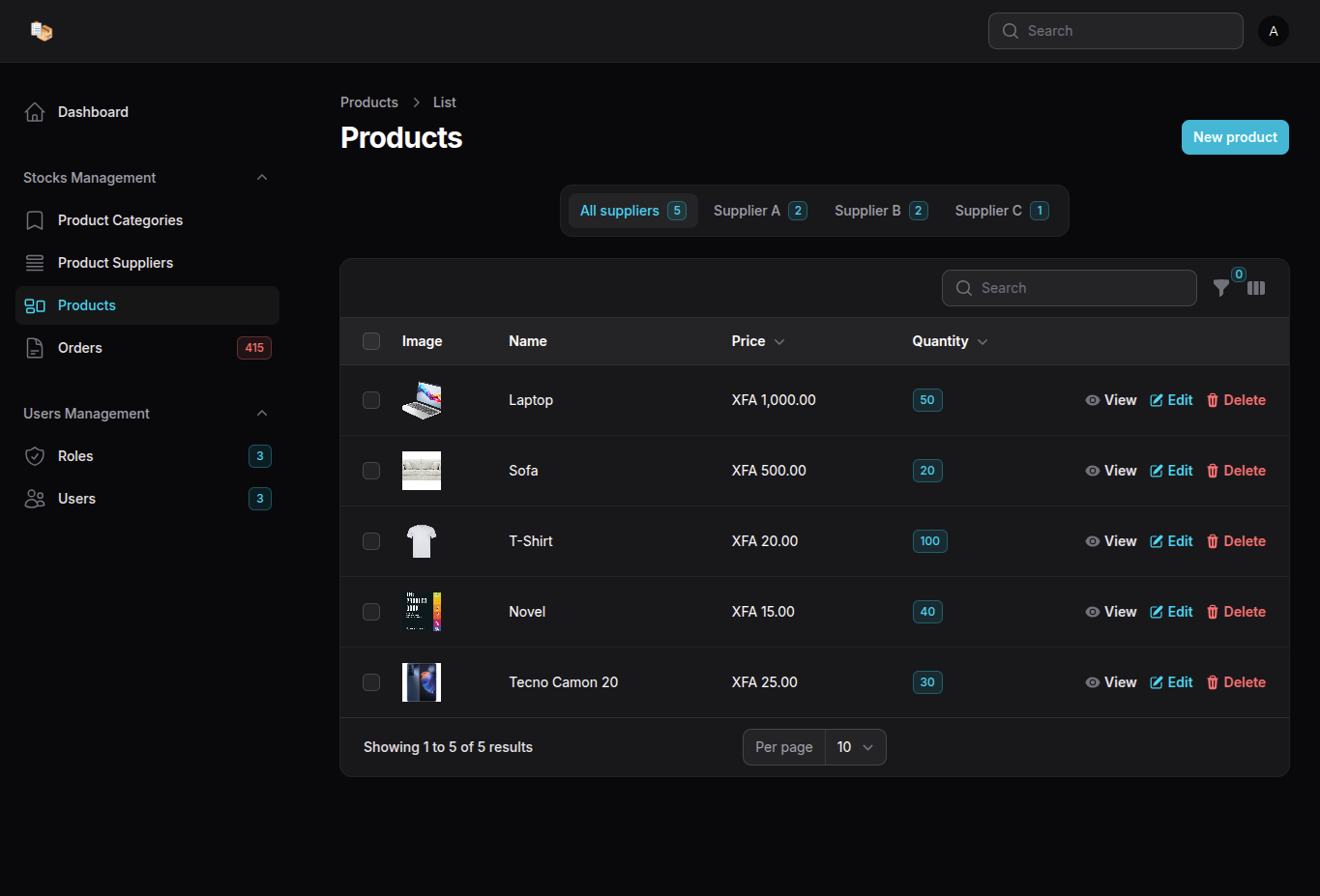The image size is (1320, 896).
Task: Toggle columns with the column layout icon
Action: point(1256,288)
